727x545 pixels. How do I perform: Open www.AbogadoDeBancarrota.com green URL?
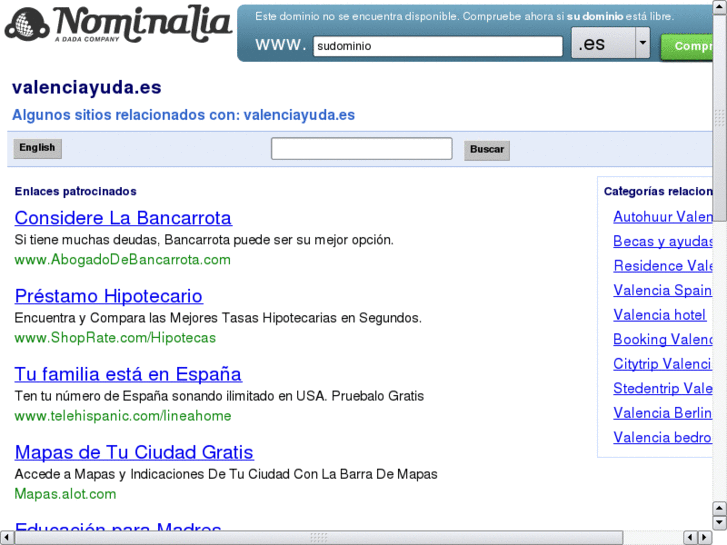(122, 259)
